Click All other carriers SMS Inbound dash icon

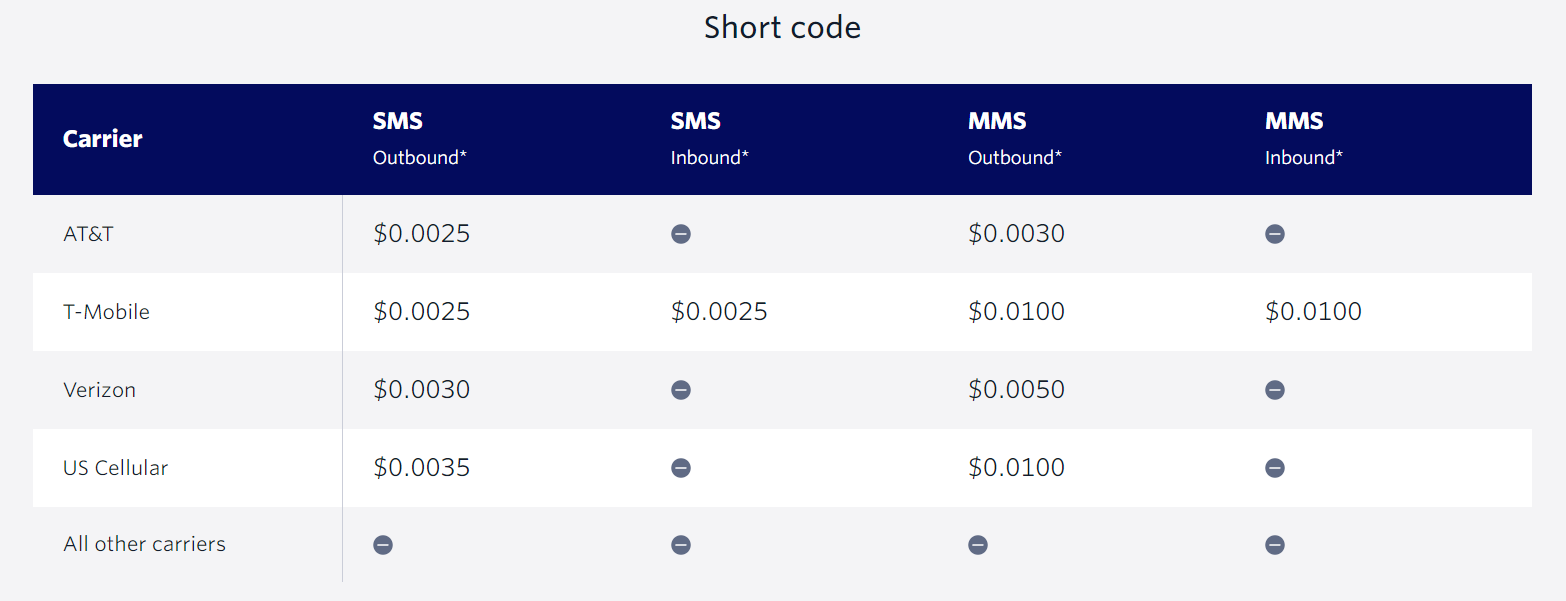(681, 545)
